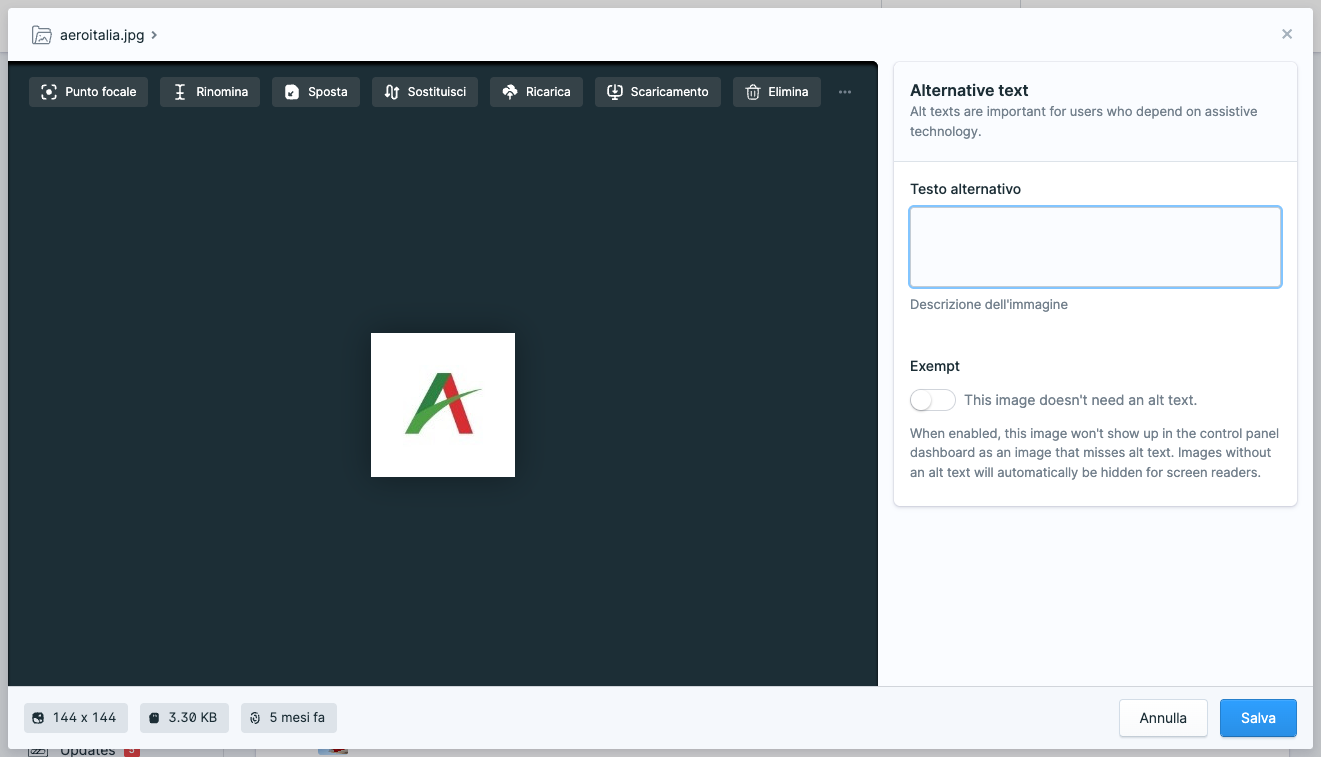Viewport: 1321px width, 757px height.
Task: Click the aeroitalia logo preview image
Action: 443,405
